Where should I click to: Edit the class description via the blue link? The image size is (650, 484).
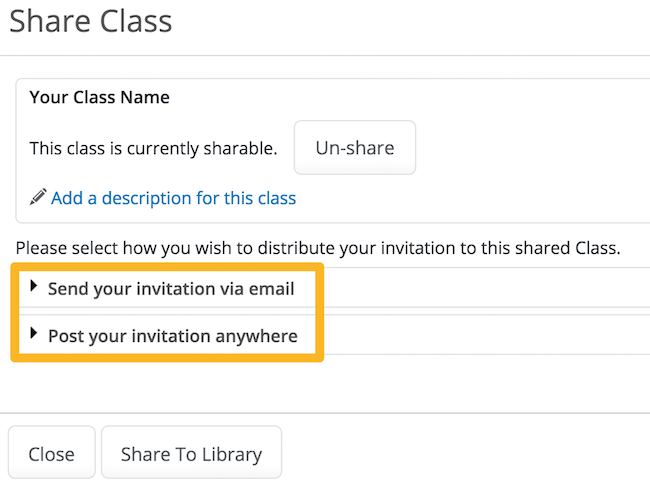173,198
